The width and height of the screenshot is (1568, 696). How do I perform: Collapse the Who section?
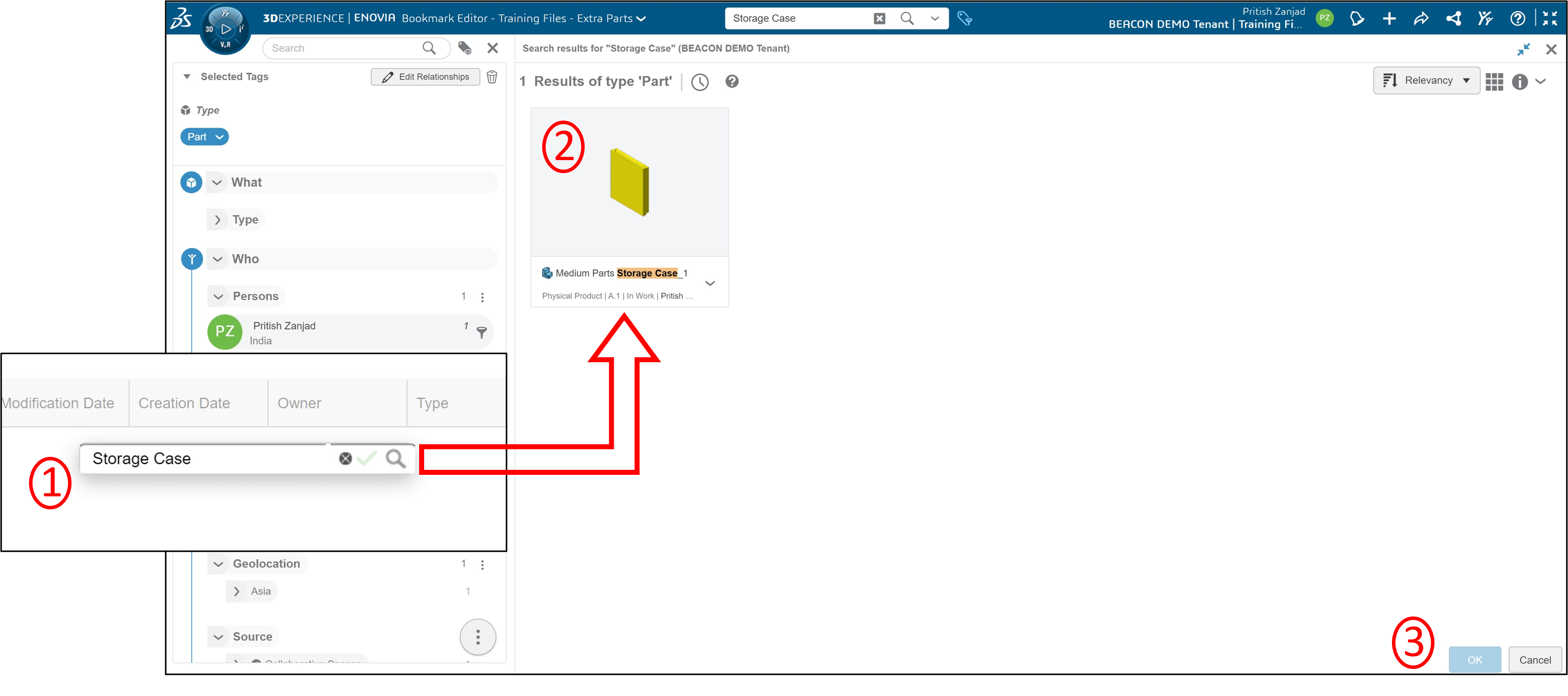point(217,259)
